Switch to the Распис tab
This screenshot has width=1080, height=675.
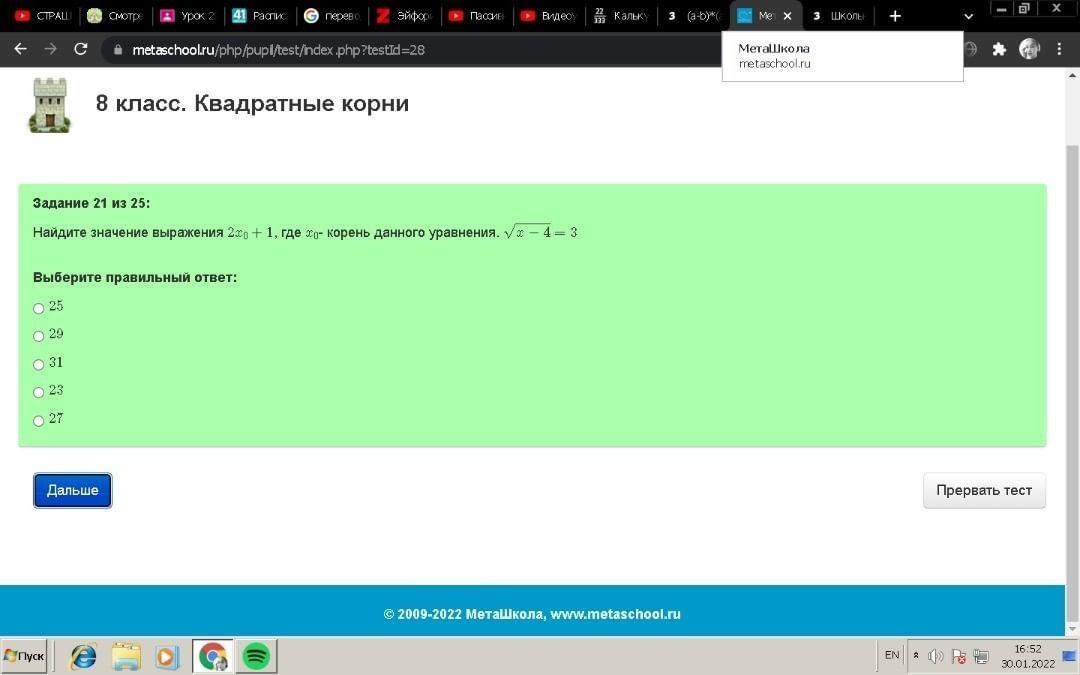tap(260, 16)
